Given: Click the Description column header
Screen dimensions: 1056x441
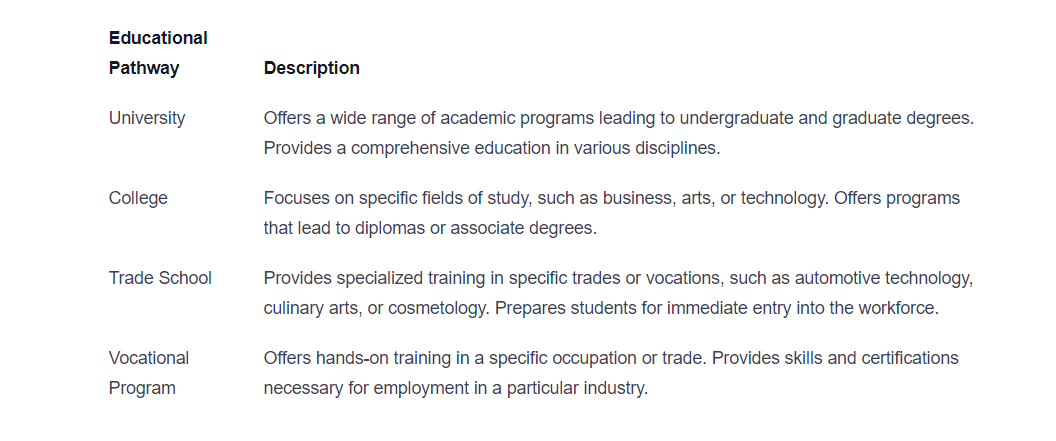Looking at the screenshot, I should coord(312,68).
